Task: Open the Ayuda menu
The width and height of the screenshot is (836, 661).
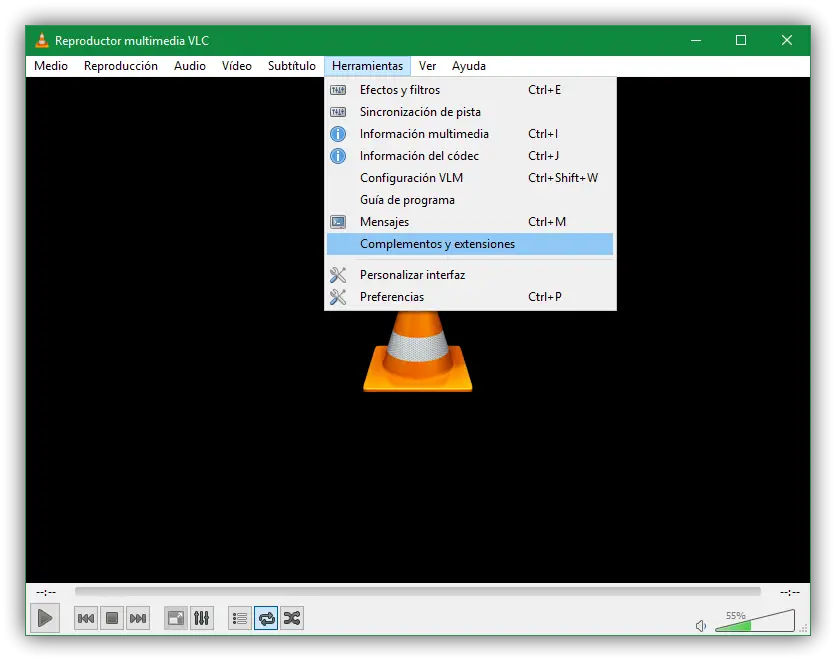Action: pos(469,66)
